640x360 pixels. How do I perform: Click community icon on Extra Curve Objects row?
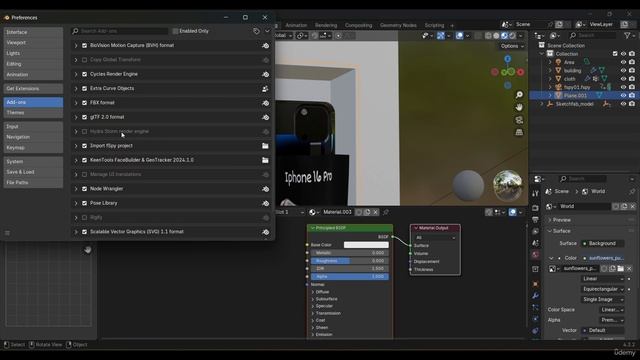click(x=265, y=89)
